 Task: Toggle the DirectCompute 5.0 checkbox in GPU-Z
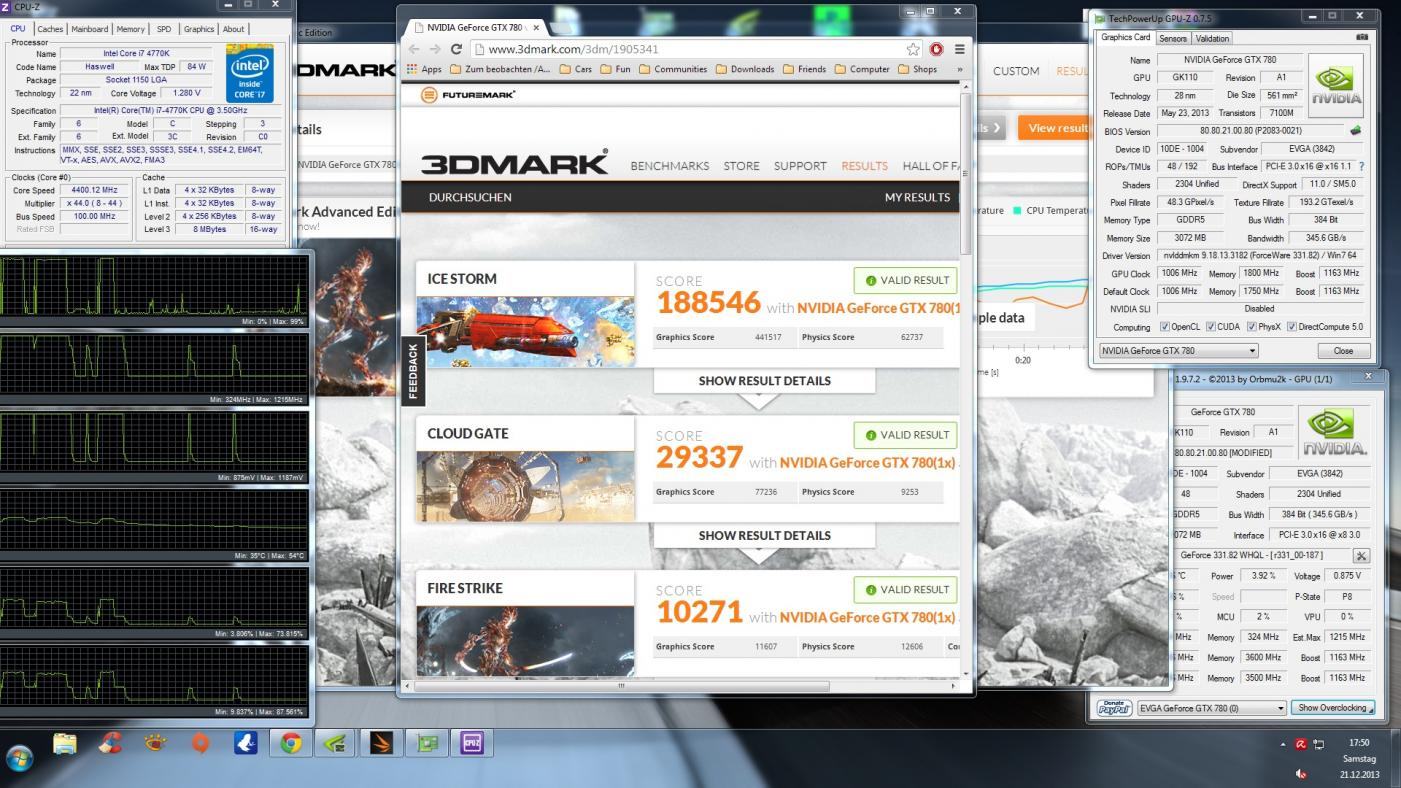pyautogui.click(x=1292, y=327)
